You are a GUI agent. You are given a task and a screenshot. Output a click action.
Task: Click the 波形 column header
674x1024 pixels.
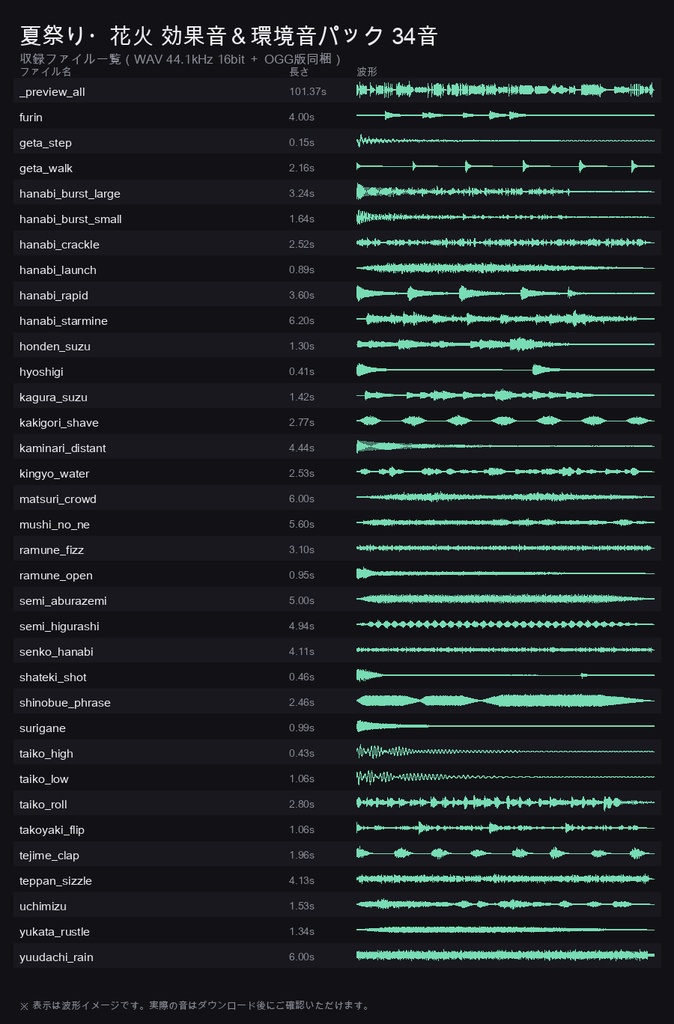coord(366,72)
